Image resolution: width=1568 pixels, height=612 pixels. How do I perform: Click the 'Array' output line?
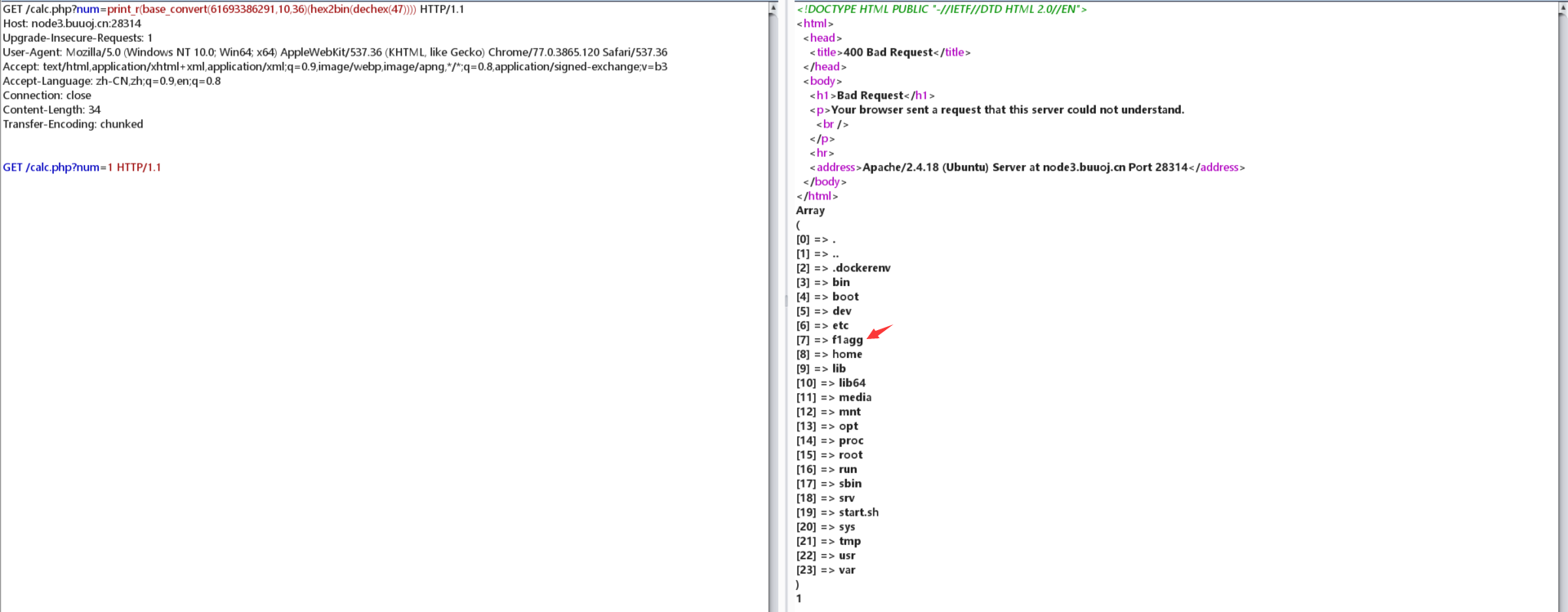(810, 211)
